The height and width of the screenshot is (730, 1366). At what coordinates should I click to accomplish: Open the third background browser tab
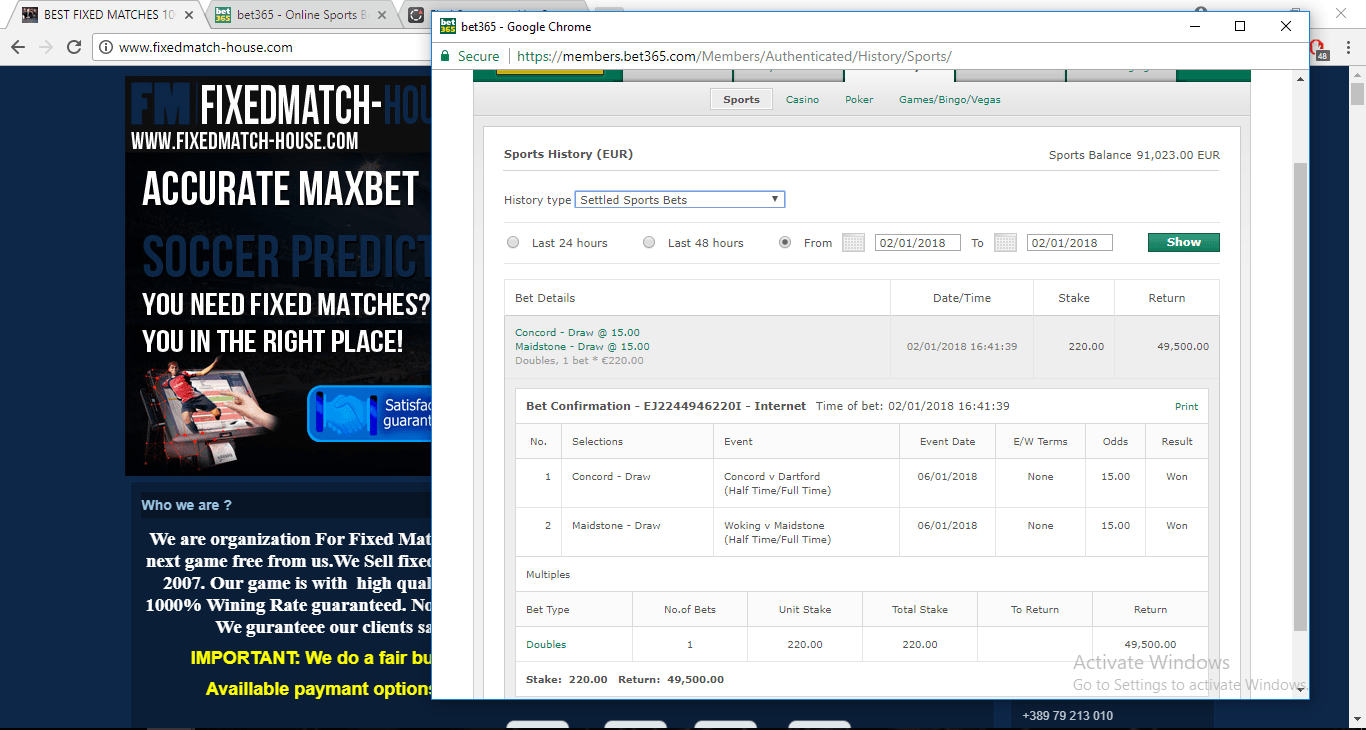click(418, 15)
